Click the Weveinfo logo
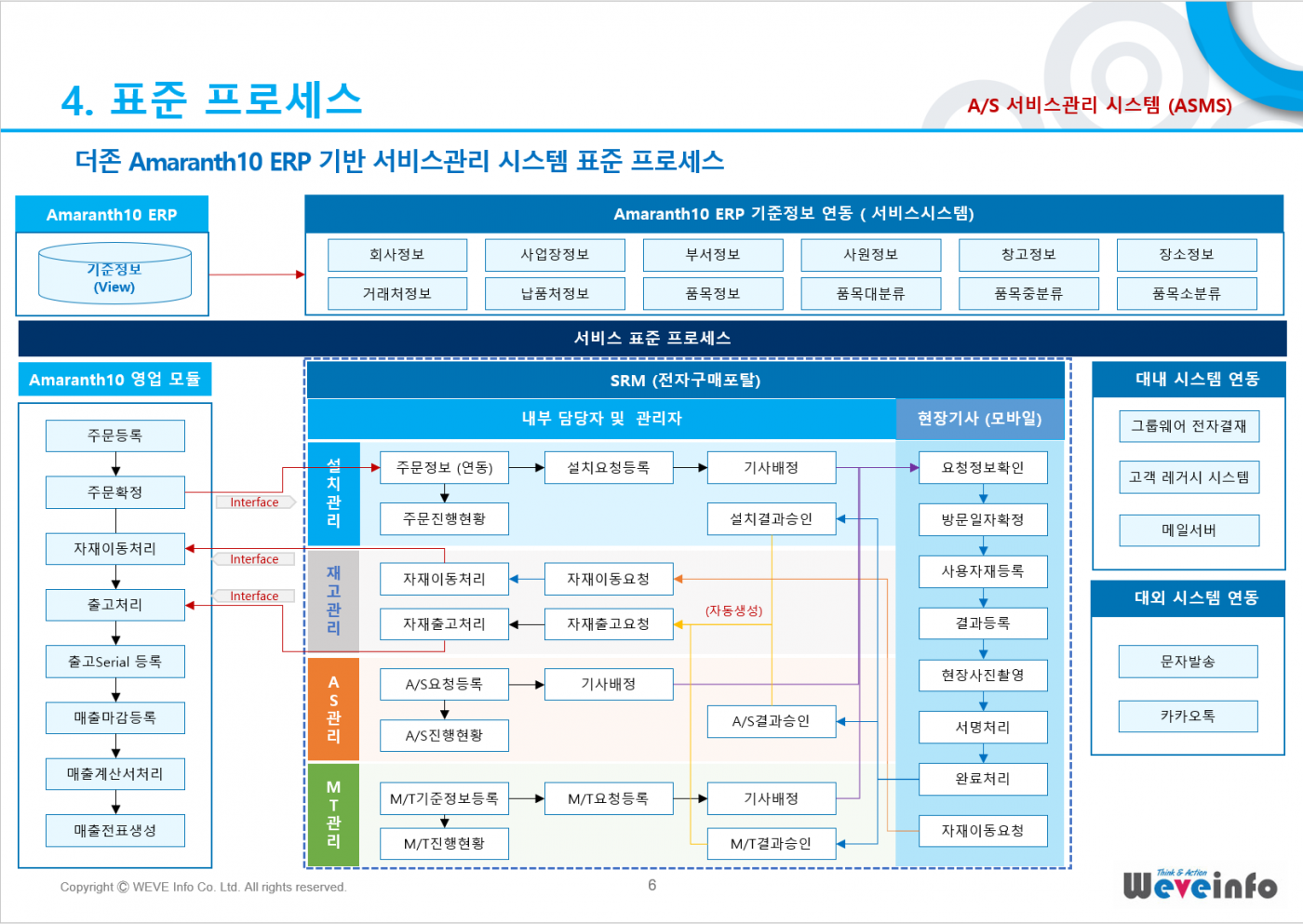 tap(1201, 884)
